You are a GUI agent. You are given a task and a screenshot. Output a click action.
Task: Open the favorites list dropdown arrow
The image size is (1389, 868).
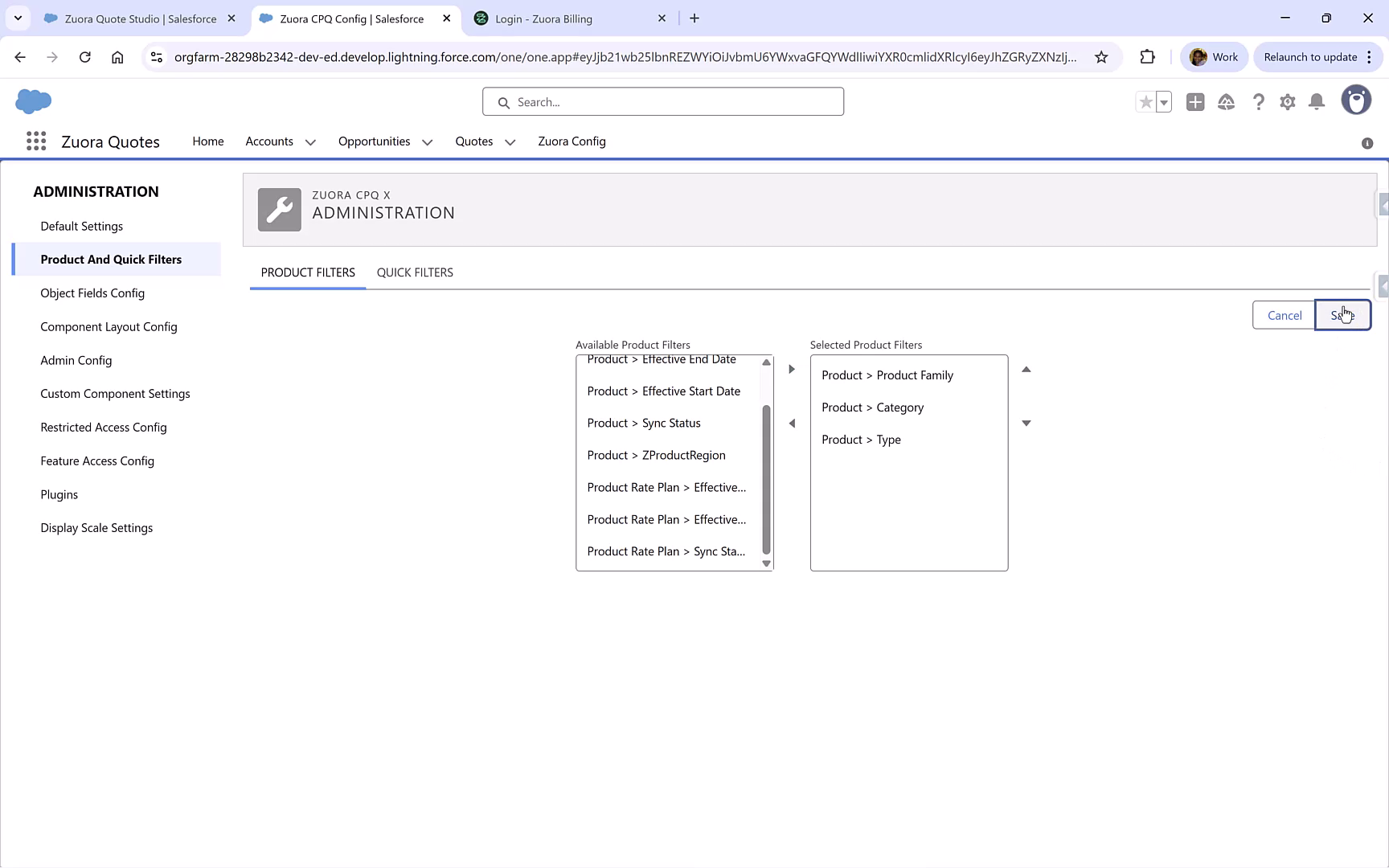point(1162,102)
